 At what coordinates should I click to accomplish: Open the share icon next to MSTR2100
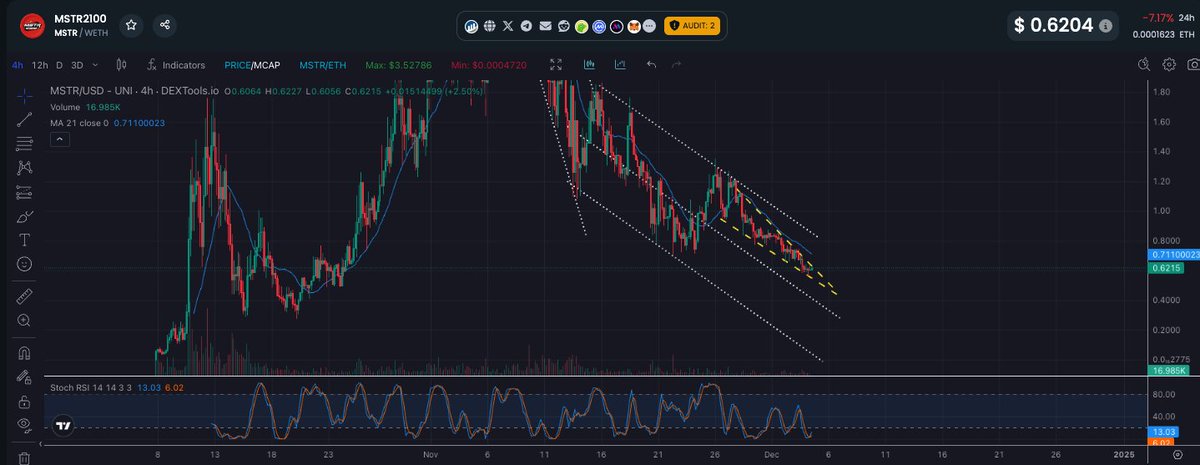(x=164, y=26)
